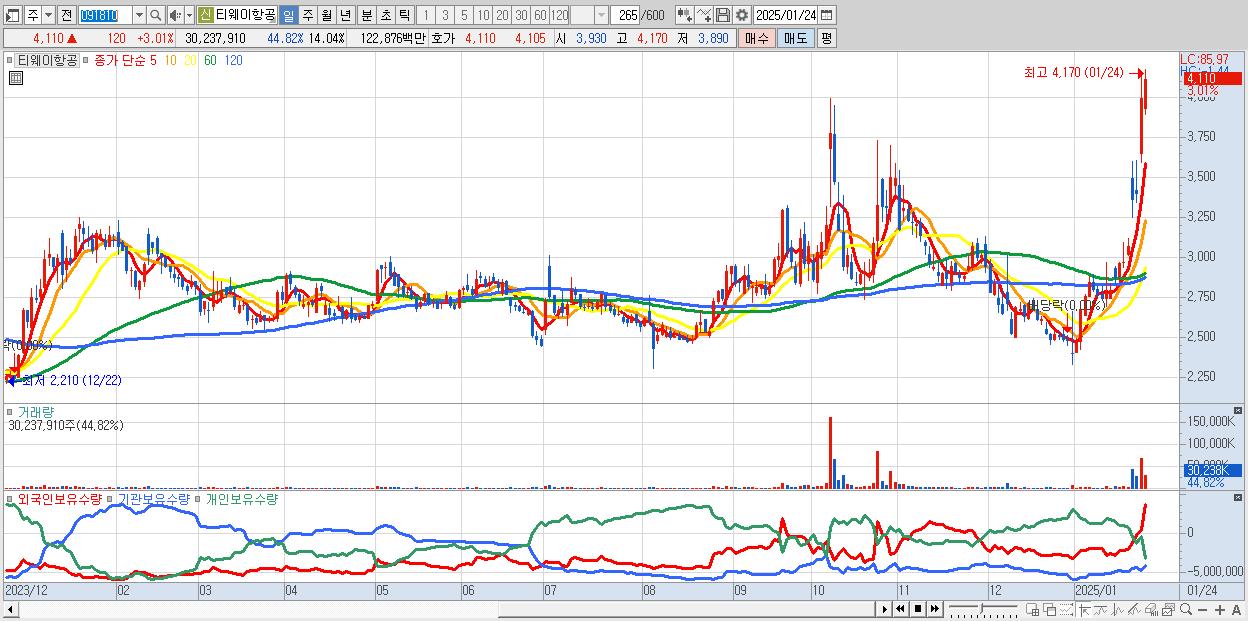
Task: Save chart with the floppy disk icon
Action: pos(723,15)
